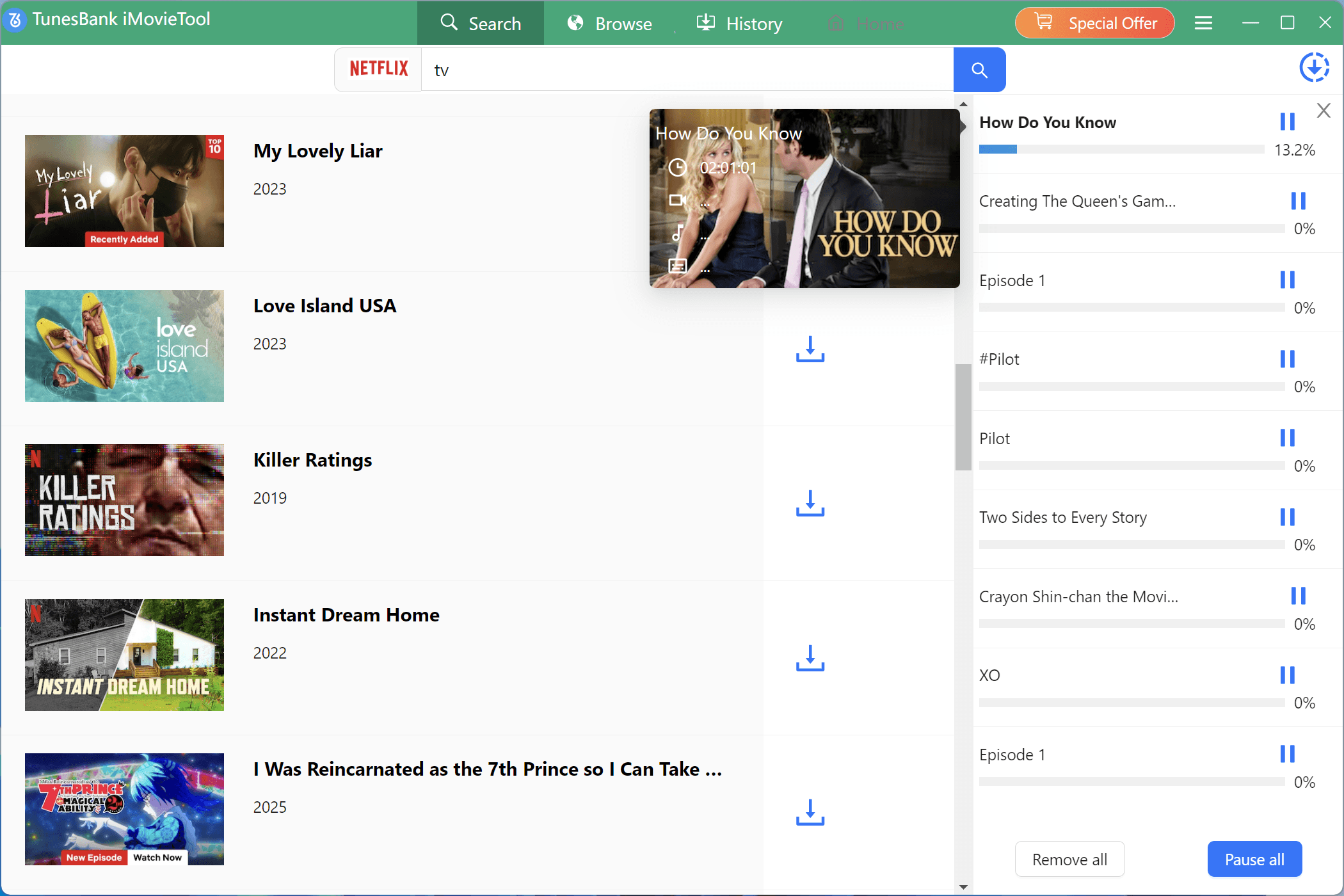The width and height of the screenshot is (1344, 896).
Task: Click the Killer Ratings title
Action: coord(312,460)
